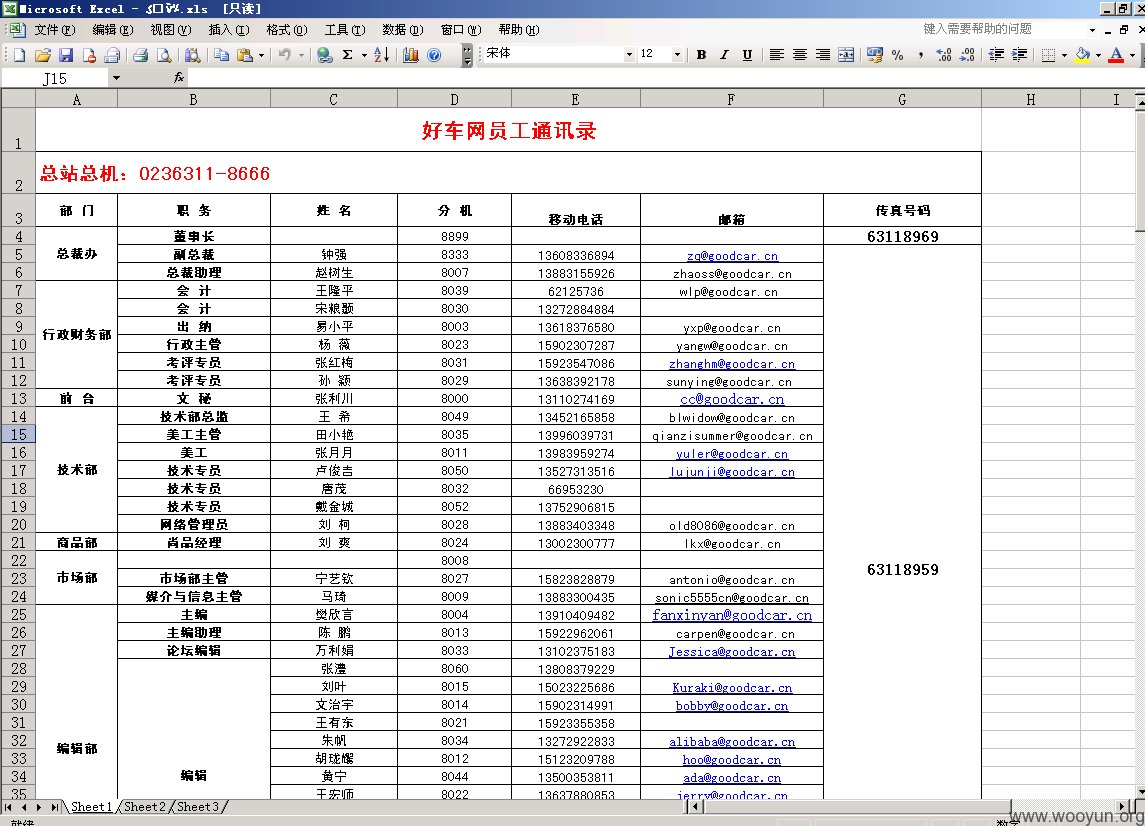The image size is (1145, 826).
Task: Align text right in the toolbar
Action: click(823, 55)
